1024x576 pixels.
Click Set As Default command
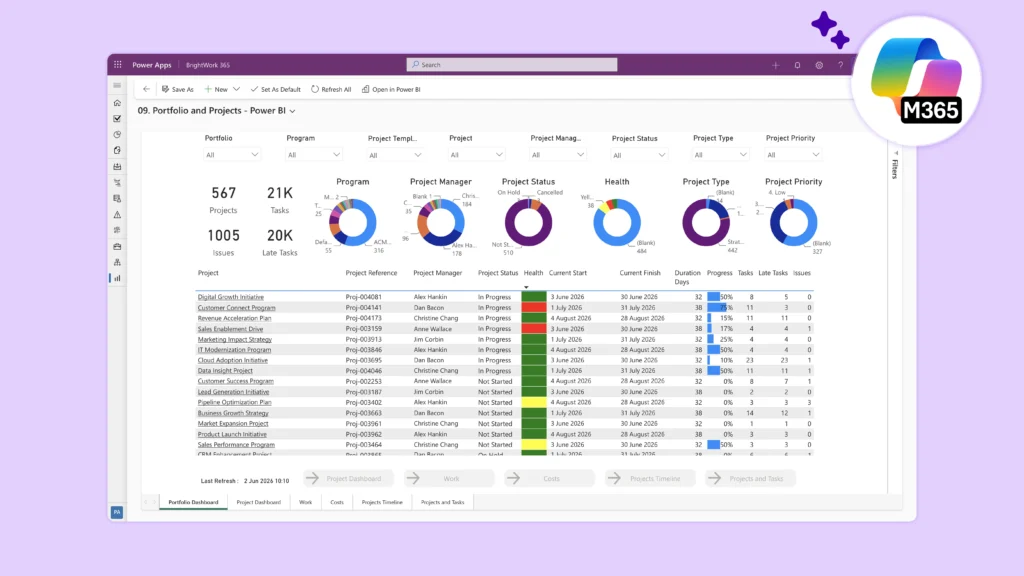276,89
